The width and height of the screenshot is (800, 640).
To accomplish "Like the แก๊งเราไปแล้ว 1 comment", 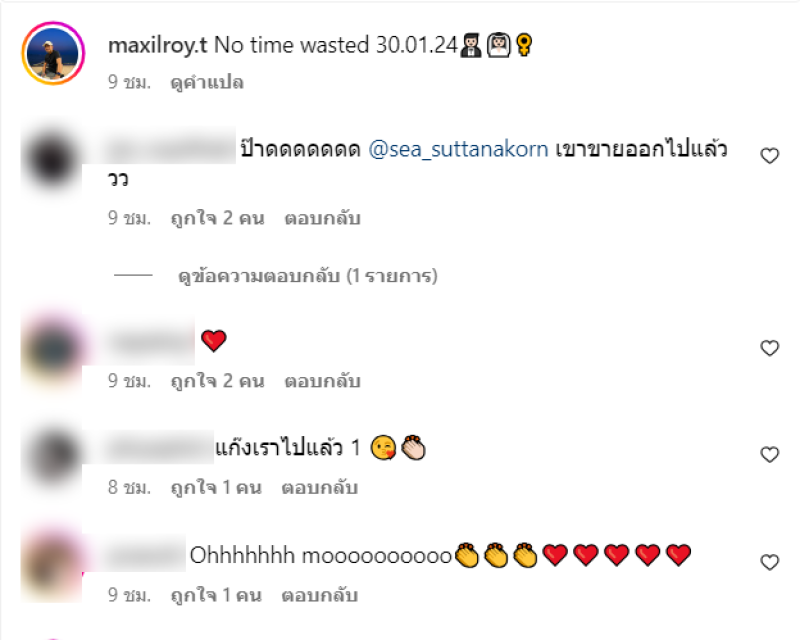I will pos(769,454).
